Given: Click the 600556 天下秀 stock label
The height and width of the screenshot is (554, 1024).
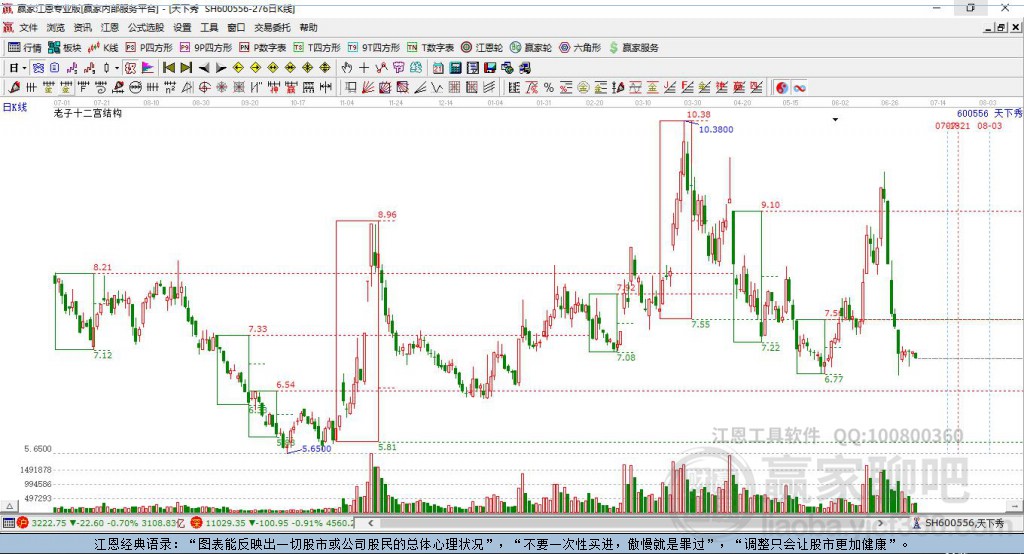Looking at the screenshot, I should tap(989, 113).
